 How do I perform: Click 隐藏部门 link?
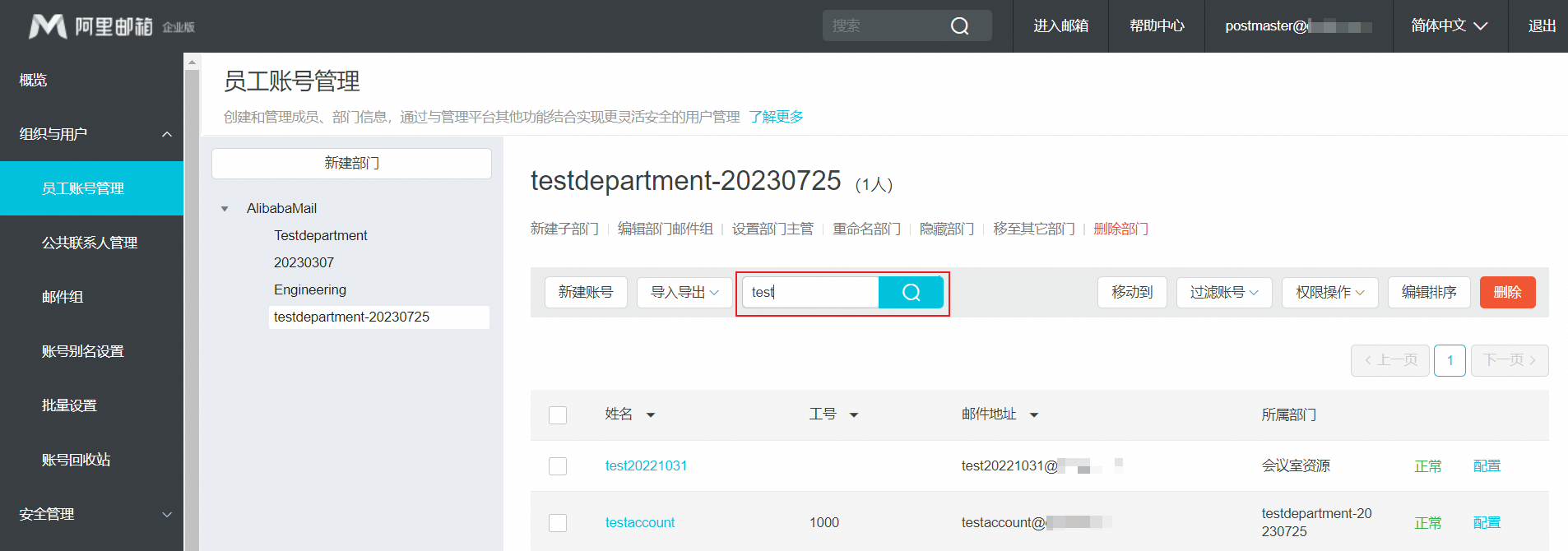tap(946, 229)
